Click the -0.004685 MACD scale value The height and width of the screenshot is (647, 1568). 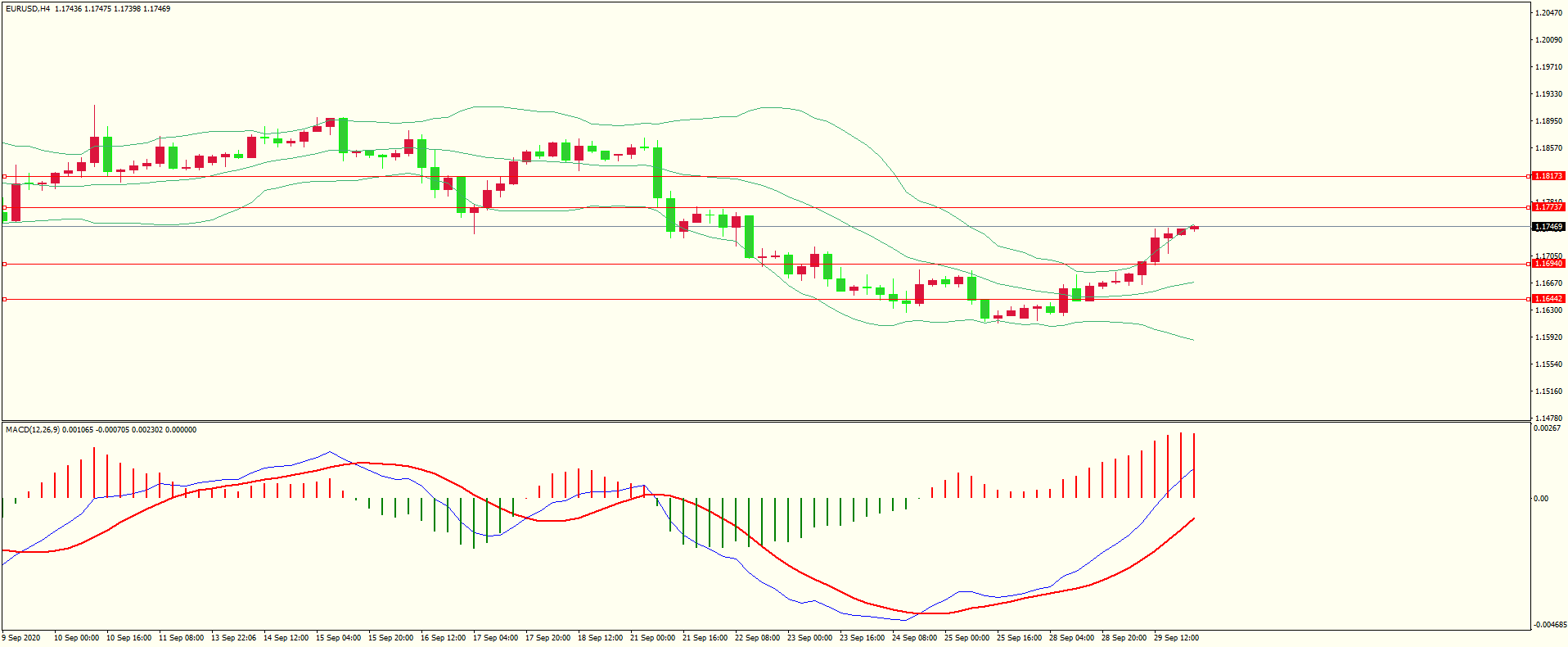1550,625
